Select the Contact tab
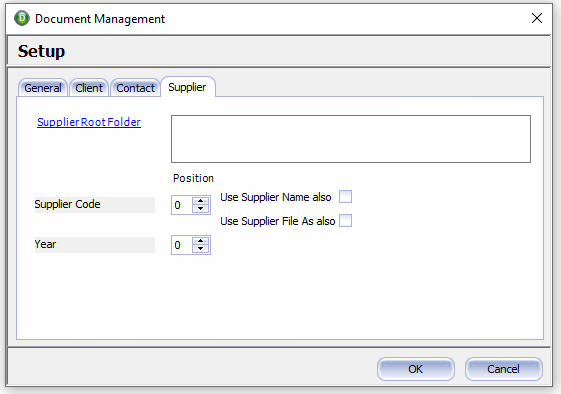The image size is (561, 394). click(x=135, y=88)
